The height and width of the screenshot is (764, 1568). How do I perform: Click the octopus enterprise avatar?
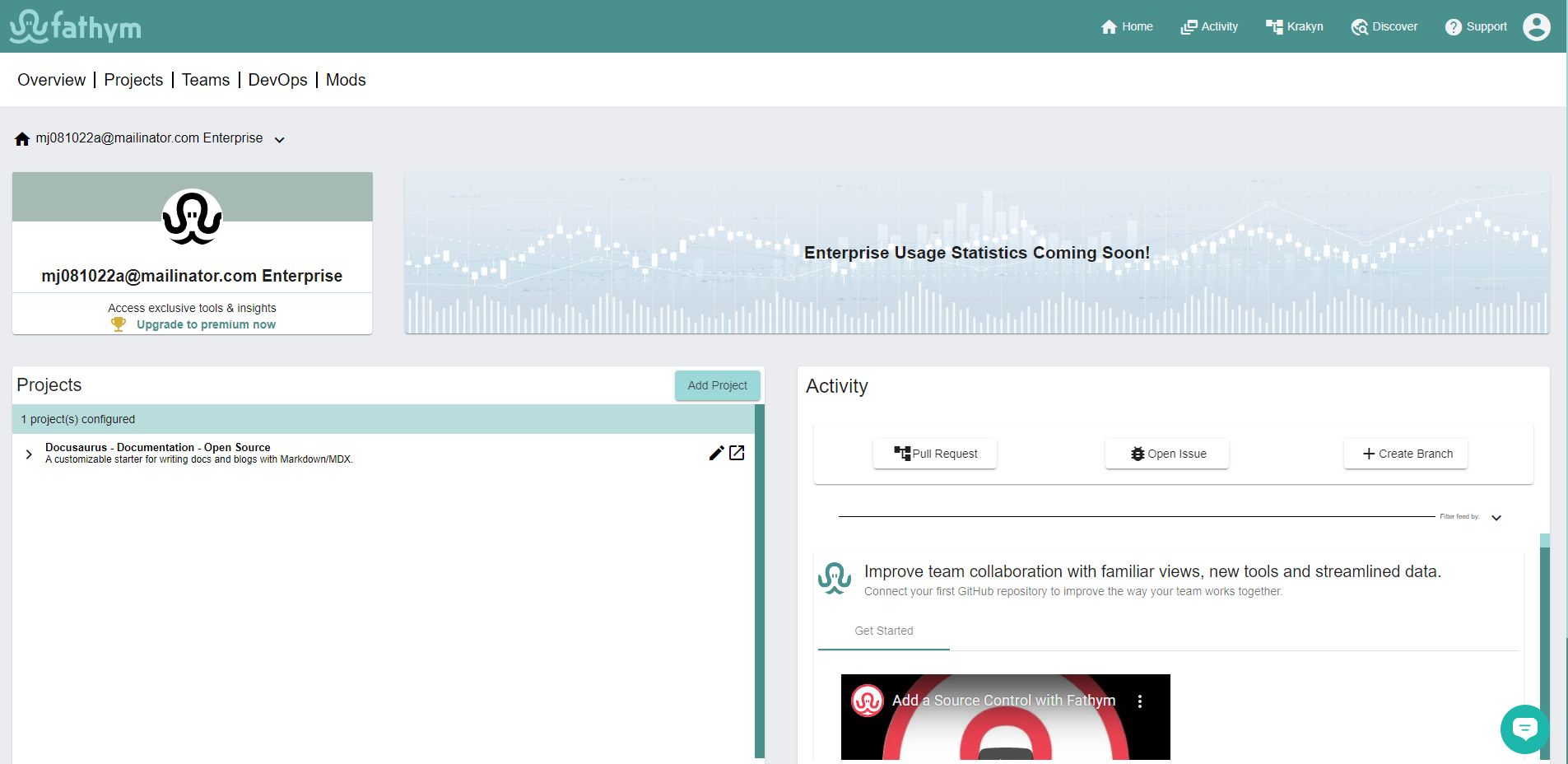(x=192, y=217)
